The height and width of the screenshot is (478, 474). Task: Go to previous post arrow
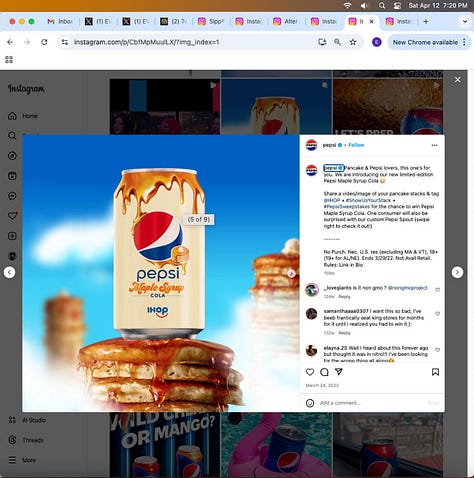pos(9,272)
